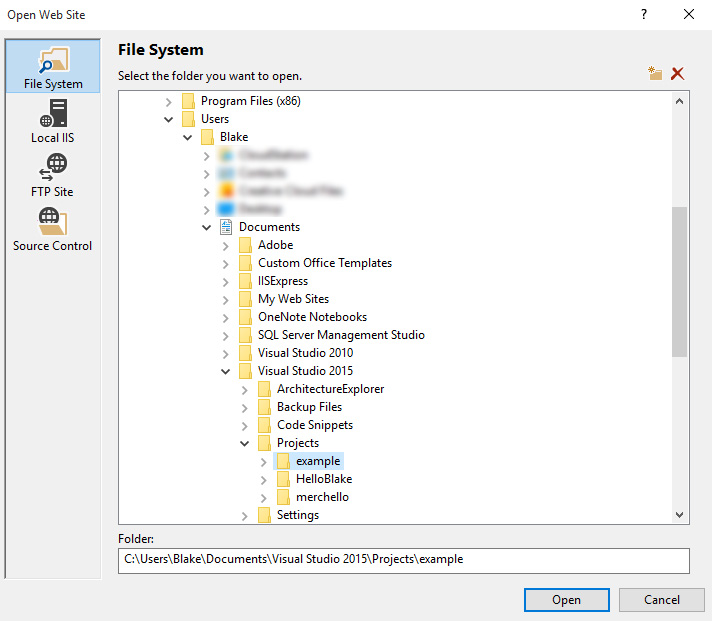The height and width of the screenshot is (621, 712).
Task: Collapse the Projects folder node
Action: 245,443
